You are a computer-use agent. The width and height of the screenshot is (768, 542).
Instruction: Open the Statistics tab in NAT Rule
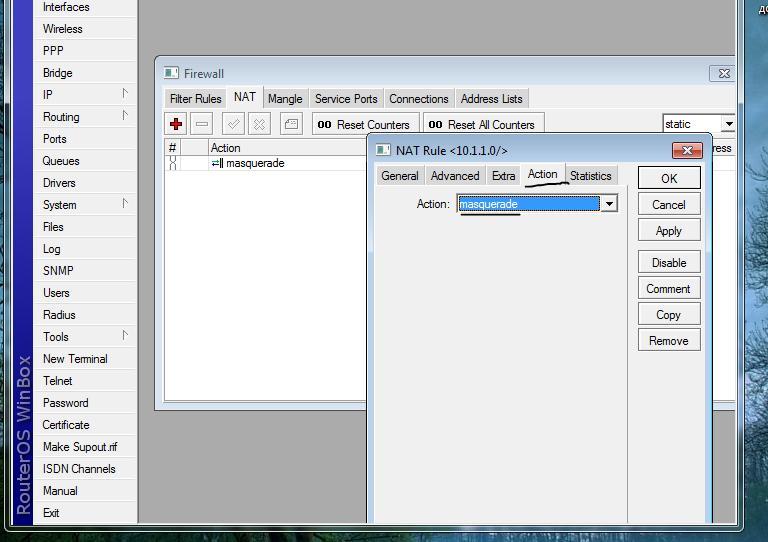590,175
